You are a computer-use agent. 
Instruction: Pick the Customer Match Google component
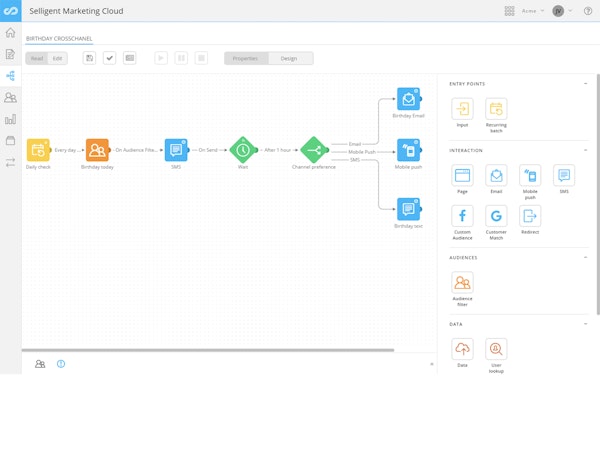[496, 216]
